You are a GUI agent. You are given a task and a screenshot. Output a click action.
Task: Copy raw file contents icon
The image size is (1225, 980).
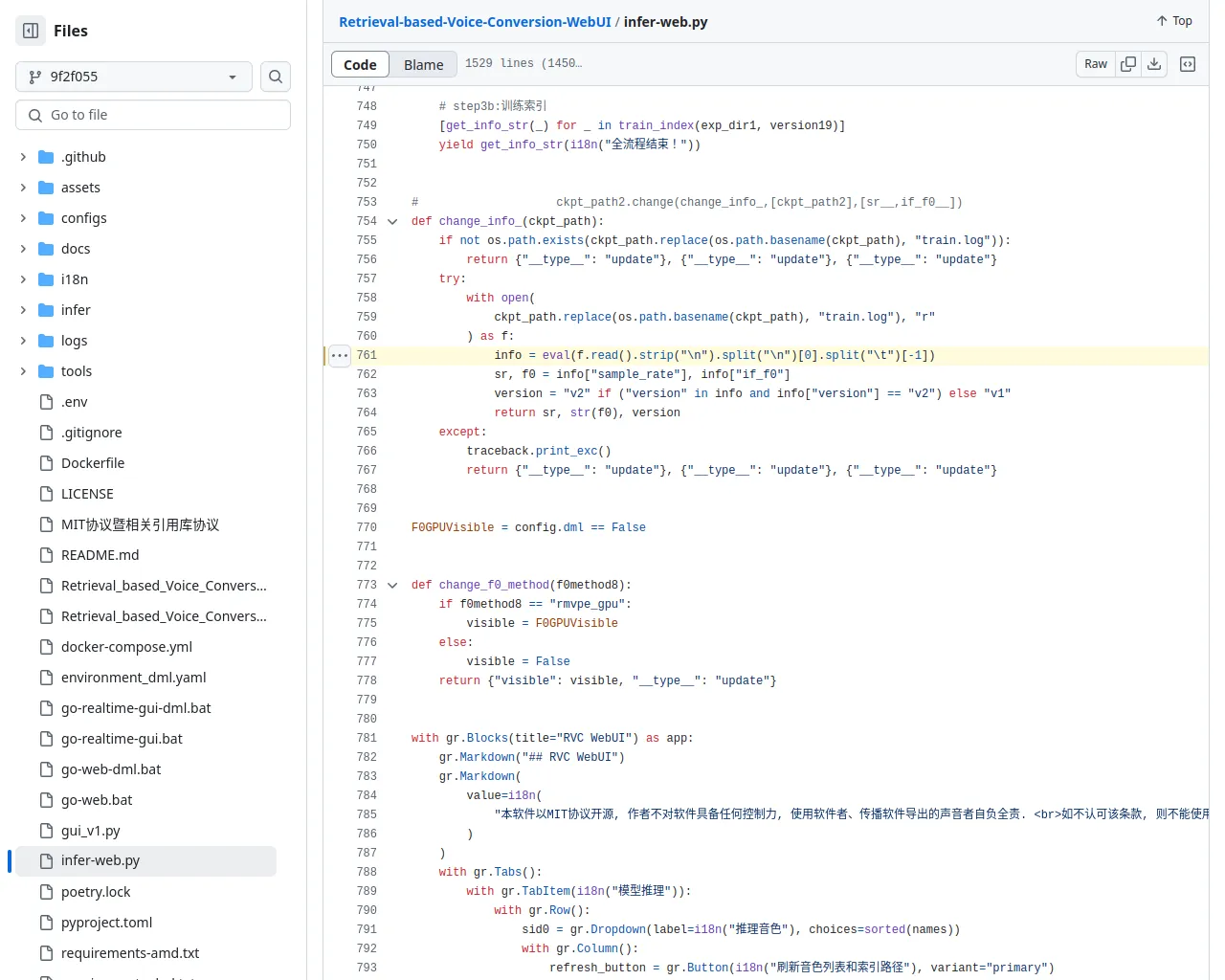1128,64
